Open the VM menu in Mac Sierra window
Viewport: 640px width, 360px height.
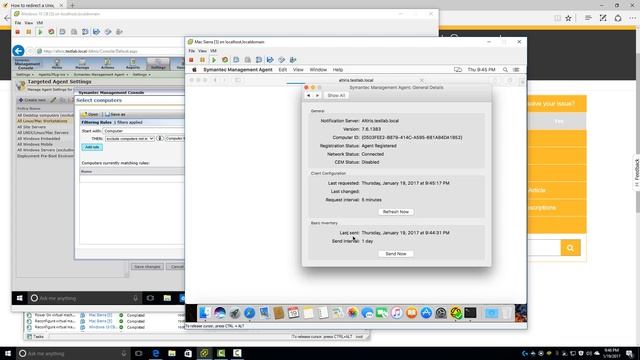213,51
